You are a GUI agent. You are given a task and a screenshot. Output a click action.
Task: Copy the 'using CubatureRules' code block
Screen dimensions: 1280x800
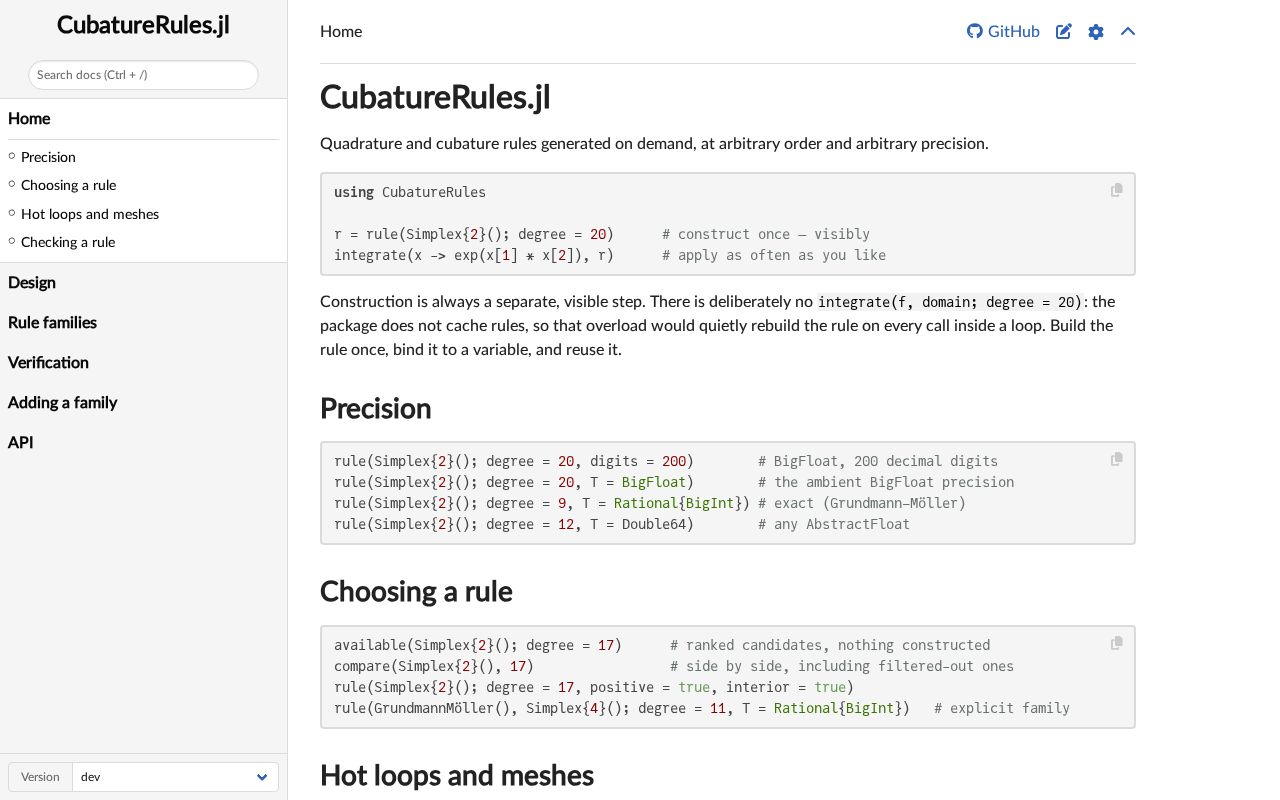pyautogui.click(x=1117, y=190)
